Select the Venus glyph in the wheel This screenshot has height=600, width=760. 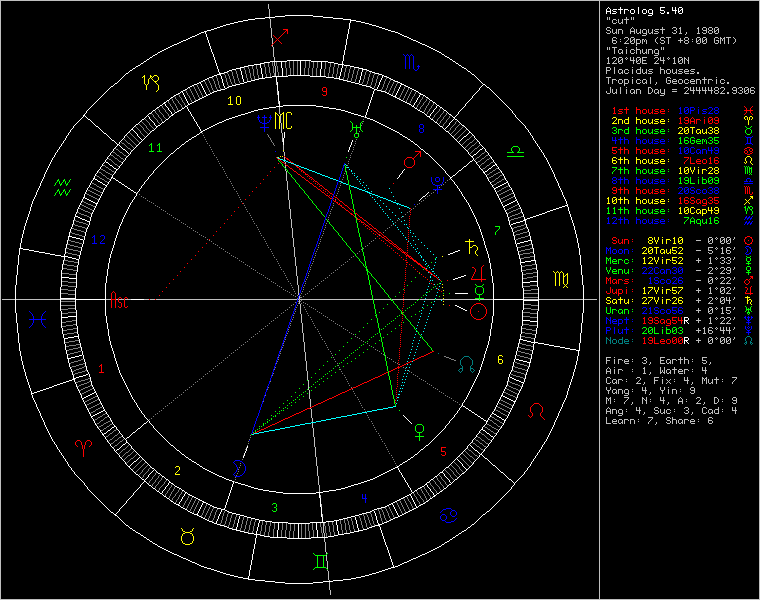coord(420,431)
